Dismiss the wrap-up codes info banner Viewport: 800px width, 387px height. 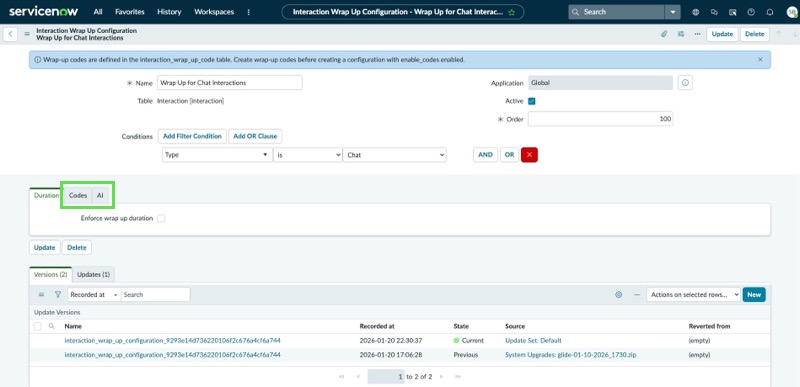point(760,60)
